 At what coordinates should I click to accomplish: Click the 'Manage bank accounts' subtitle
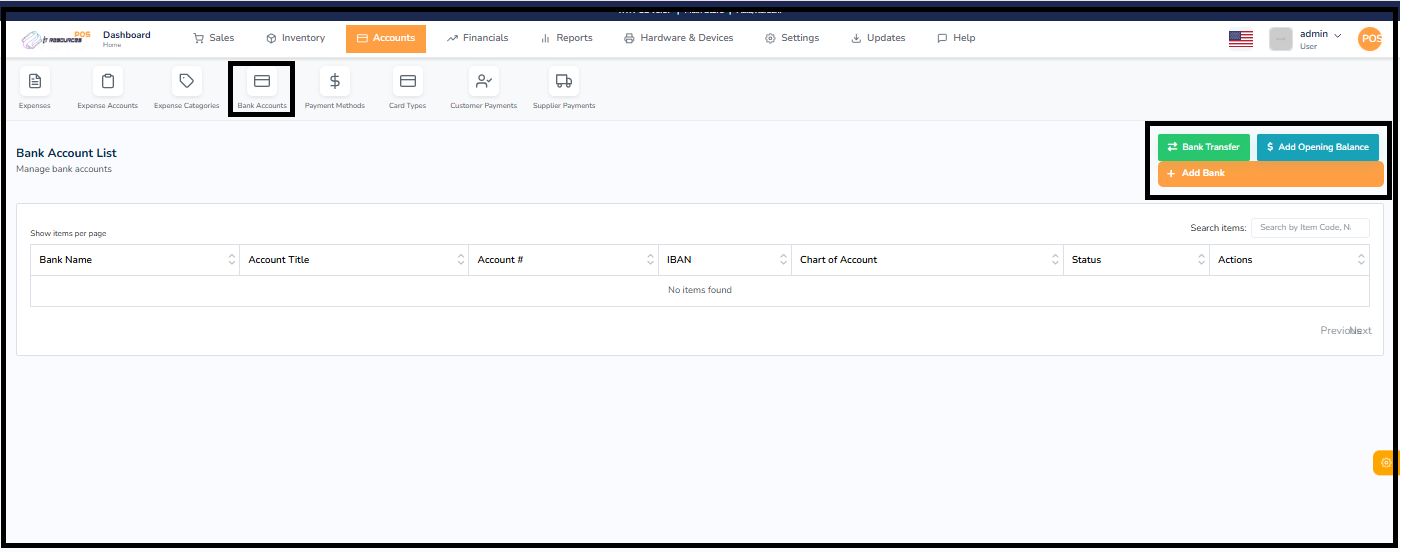[64, 169]
